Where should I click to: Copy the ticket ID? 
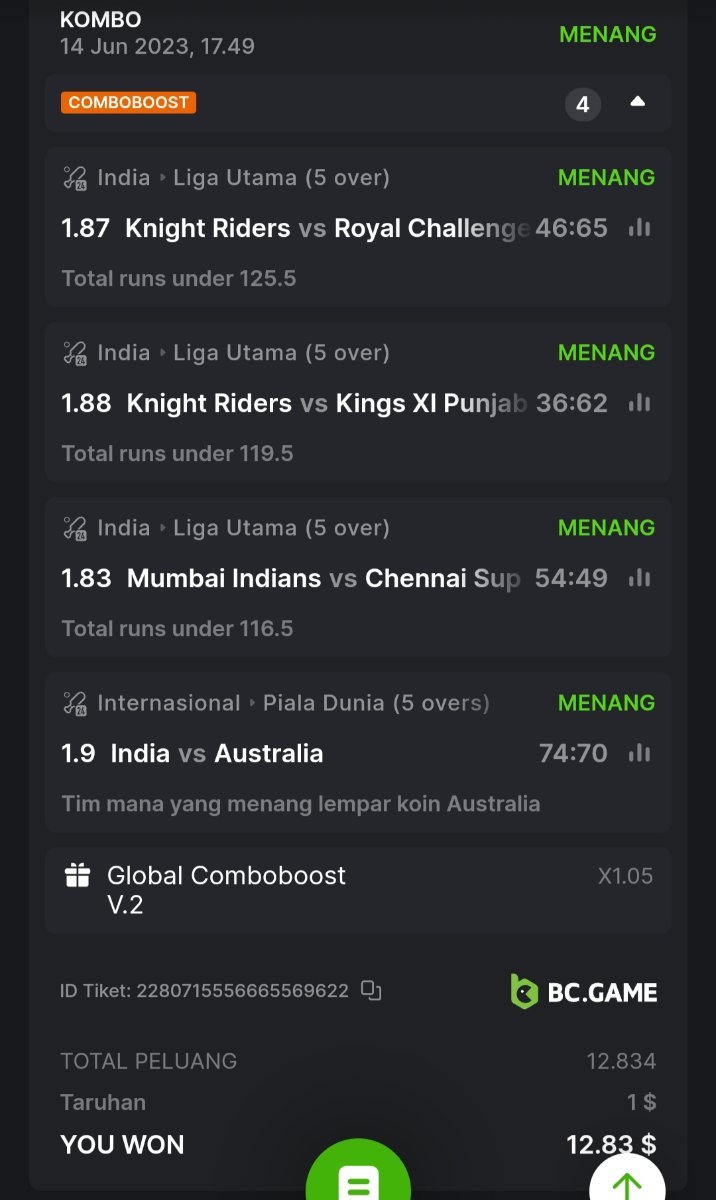(x=371, y=991)
